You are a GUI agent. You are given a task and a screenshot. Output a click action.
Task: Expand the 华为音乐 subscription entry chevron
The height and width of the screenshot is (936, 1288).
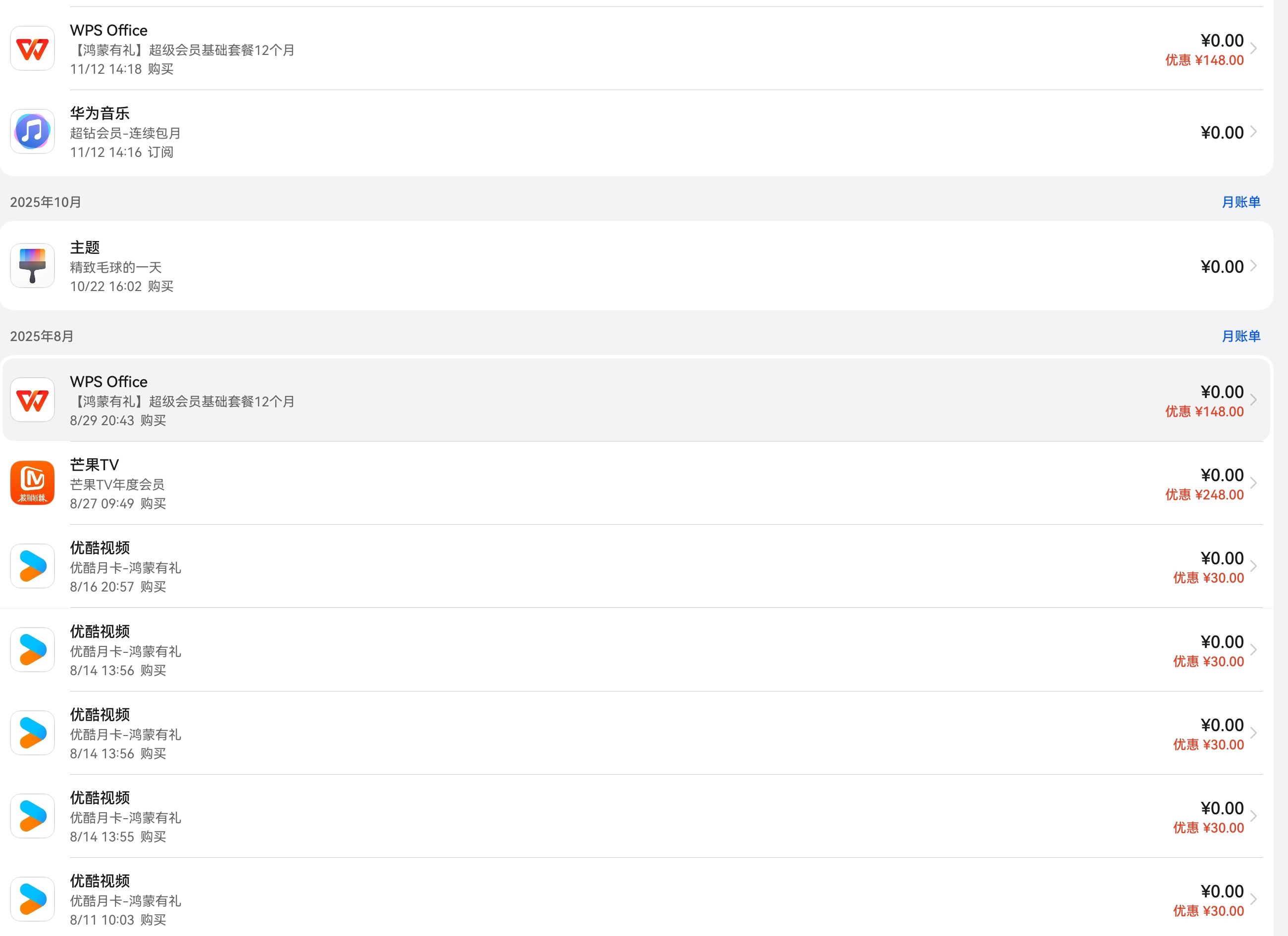[x=1253, y=132]
